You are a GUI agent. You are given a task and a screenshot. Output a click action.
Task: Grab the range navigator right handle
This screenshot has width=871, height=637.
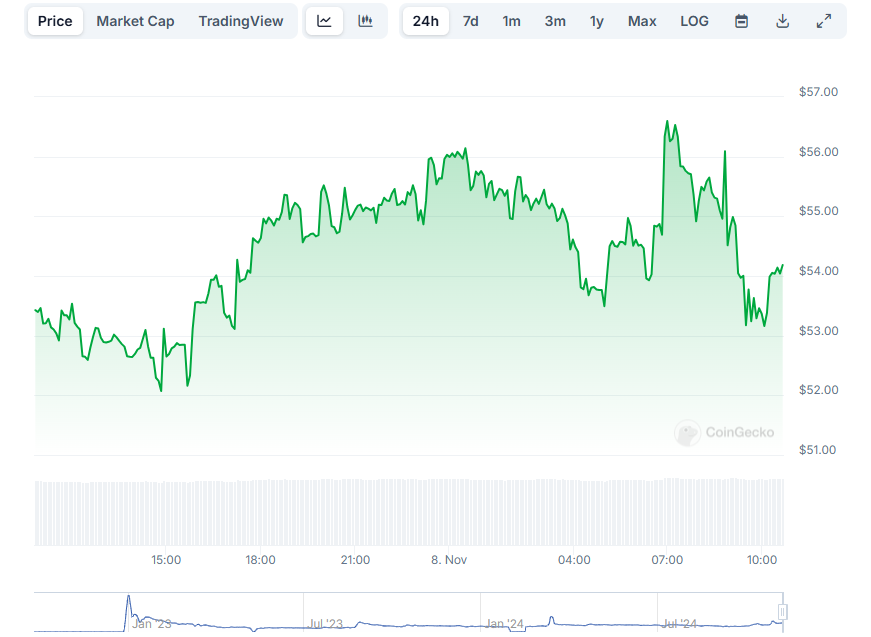coord(782,612)
